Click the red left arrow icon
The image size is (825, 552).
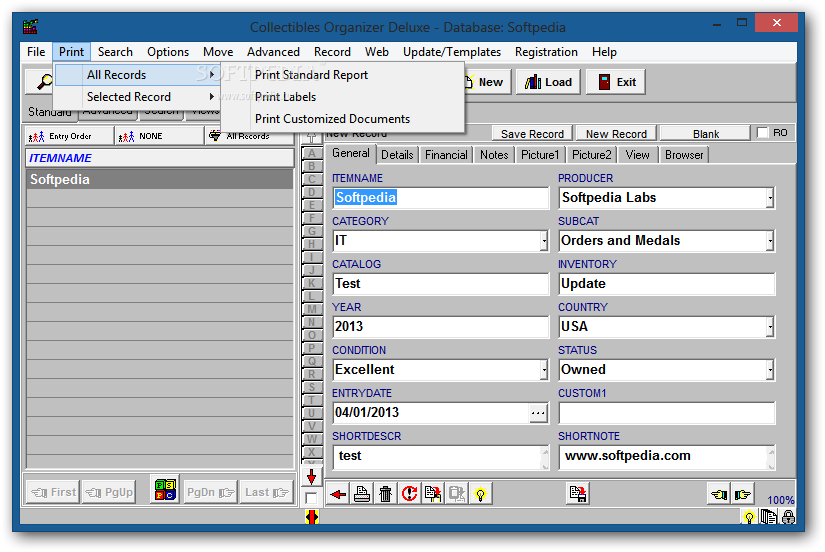[x=338, y=494]
